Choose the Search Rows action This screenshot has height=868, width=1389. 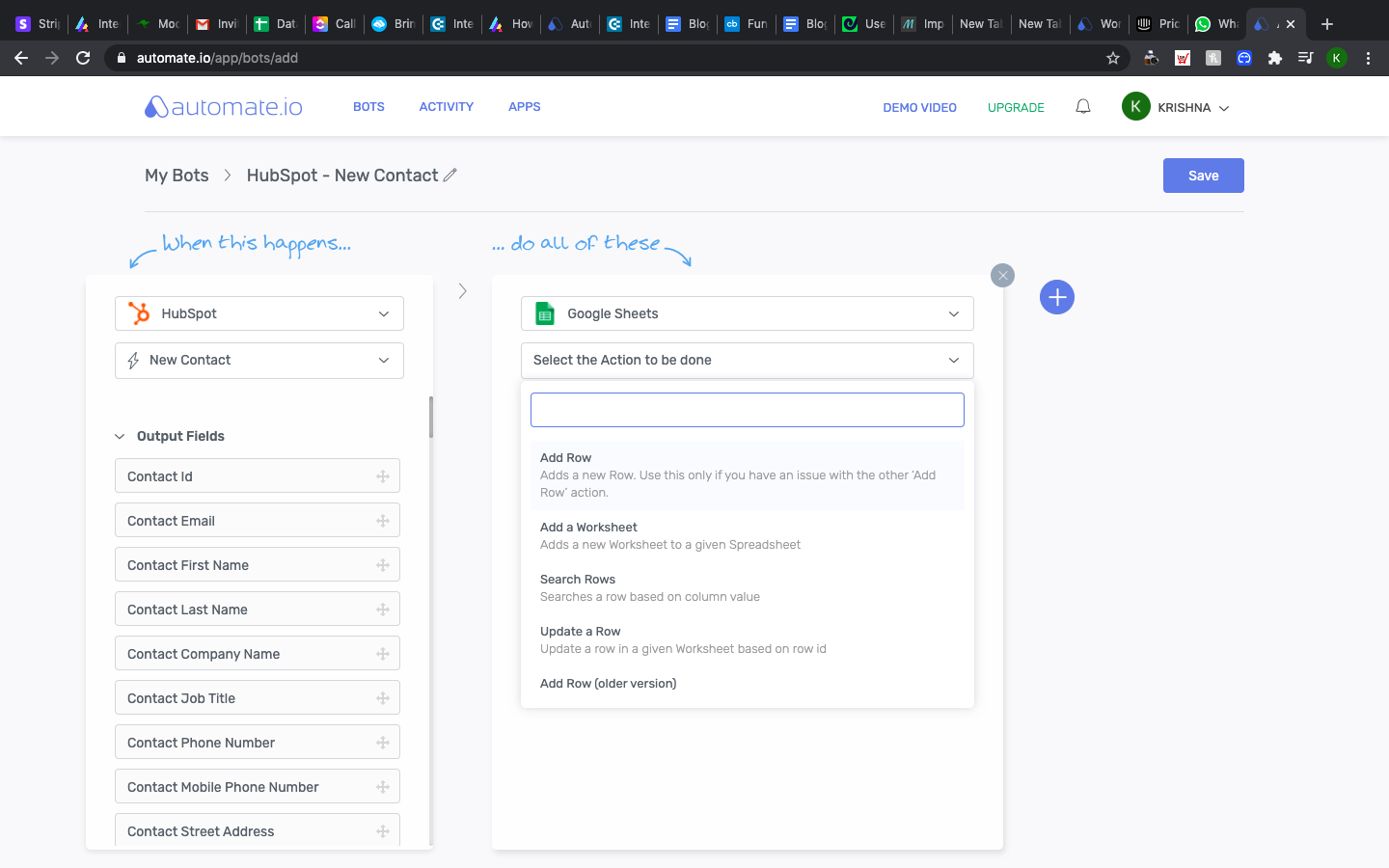point(748,588)
